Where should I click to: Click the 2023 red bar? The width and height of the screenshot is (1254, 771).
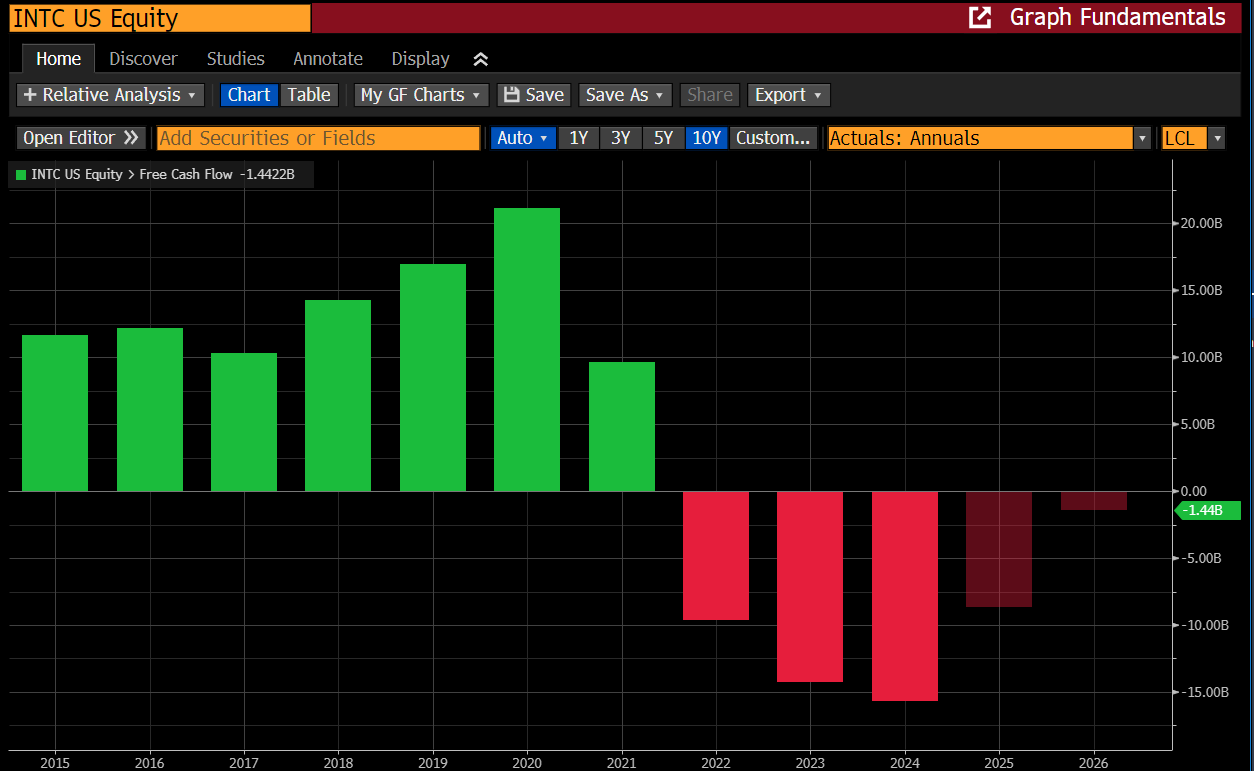pos(810,586)
